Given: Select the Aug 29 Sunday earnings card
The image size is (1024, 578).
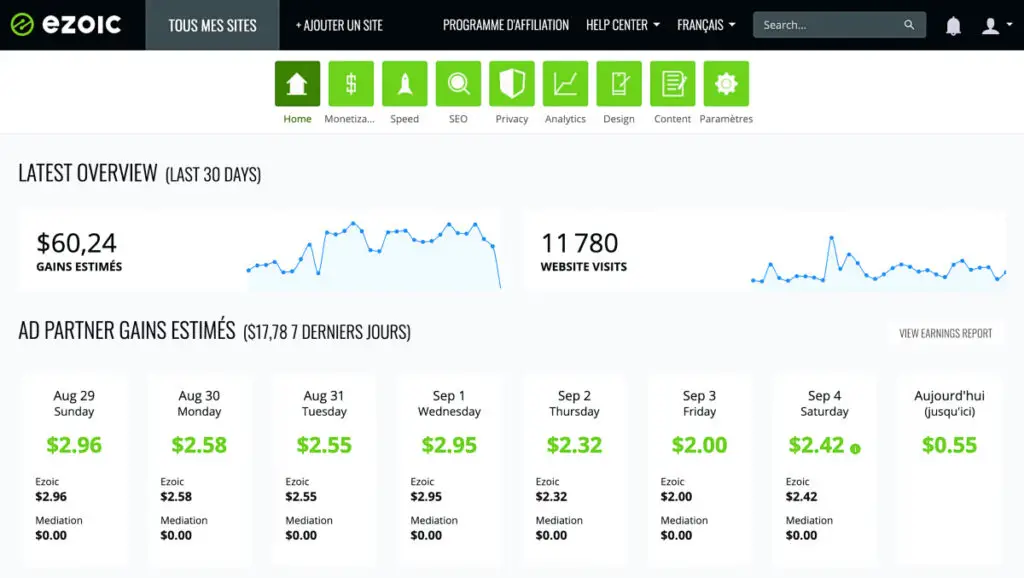Looking at the screenshot, I should (74, 469).
